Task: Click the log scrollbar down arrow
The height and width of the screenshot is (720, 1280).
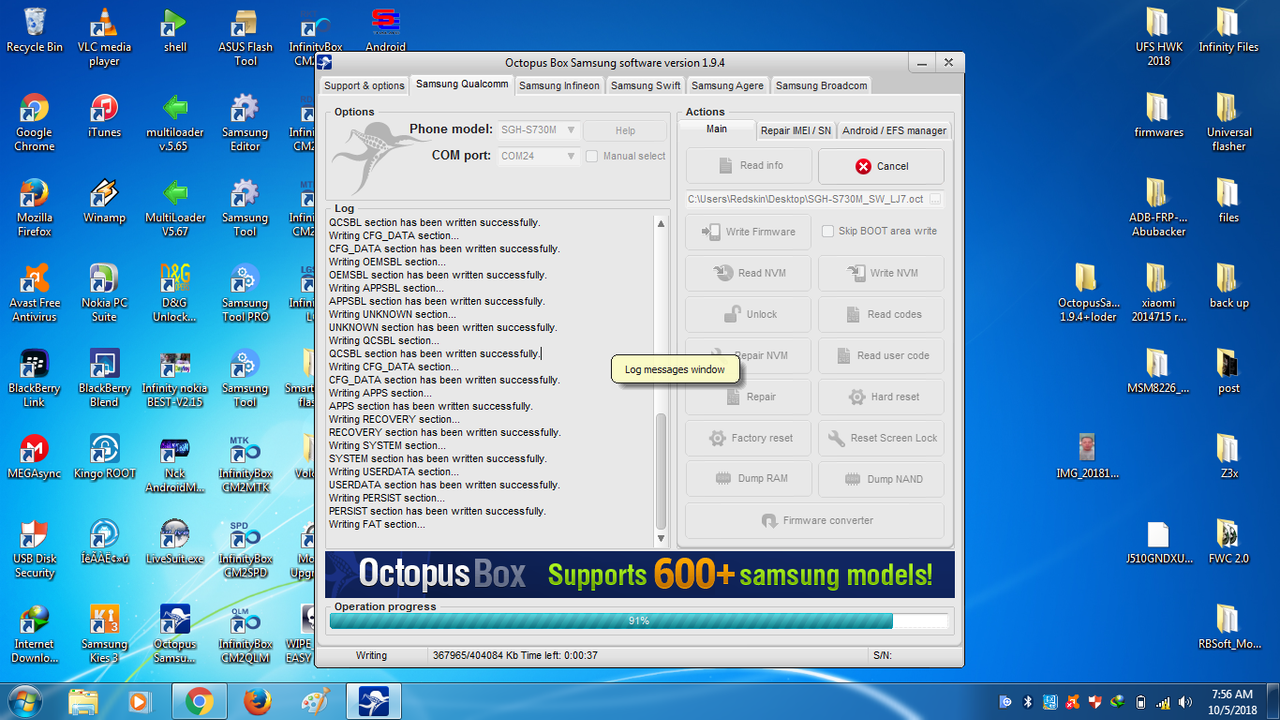Action: coord(661,538)
